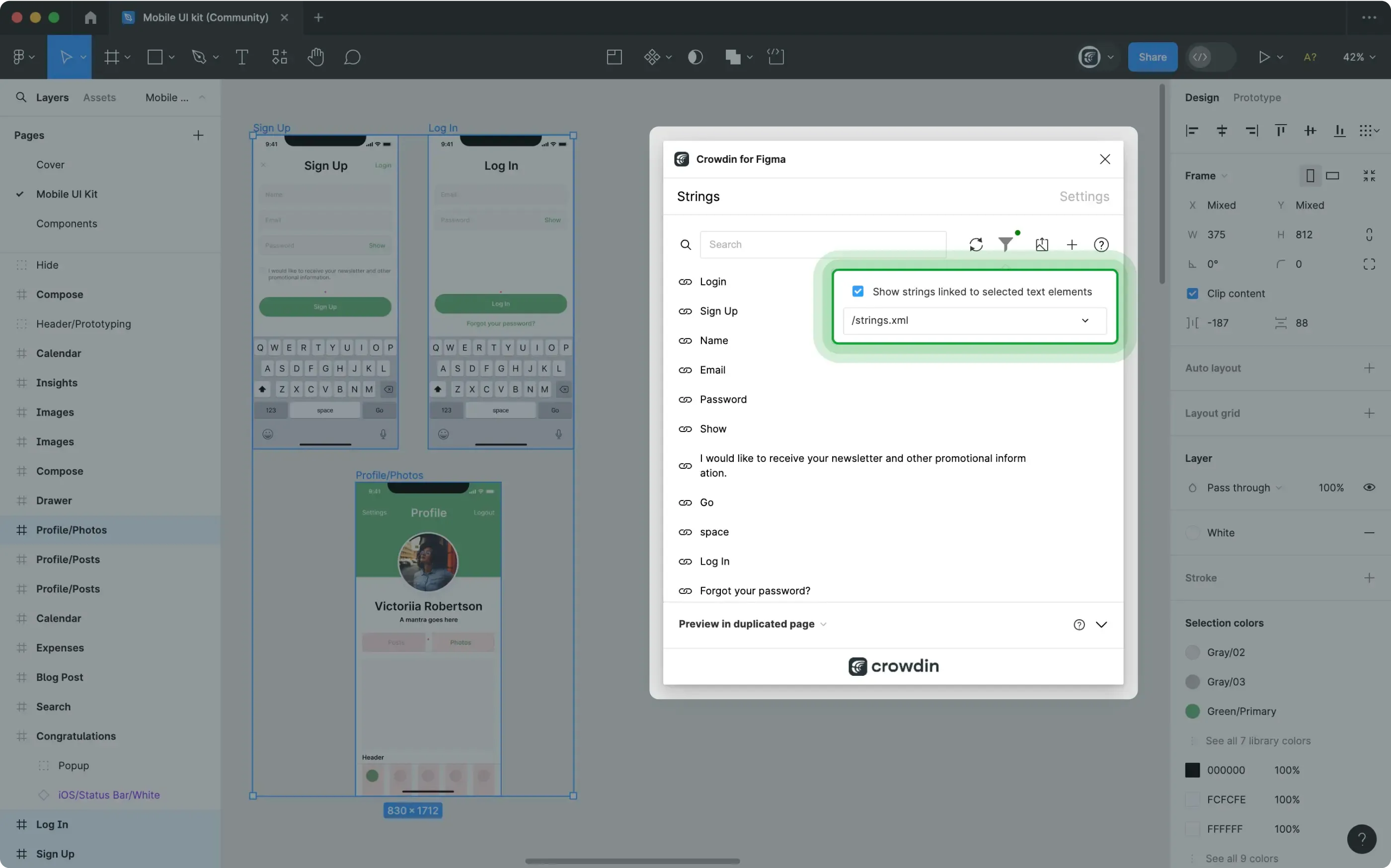The image size is (1391, 868).
Task: Open Crowdin plugin help via question mark icon
Action: [1101, 244]
